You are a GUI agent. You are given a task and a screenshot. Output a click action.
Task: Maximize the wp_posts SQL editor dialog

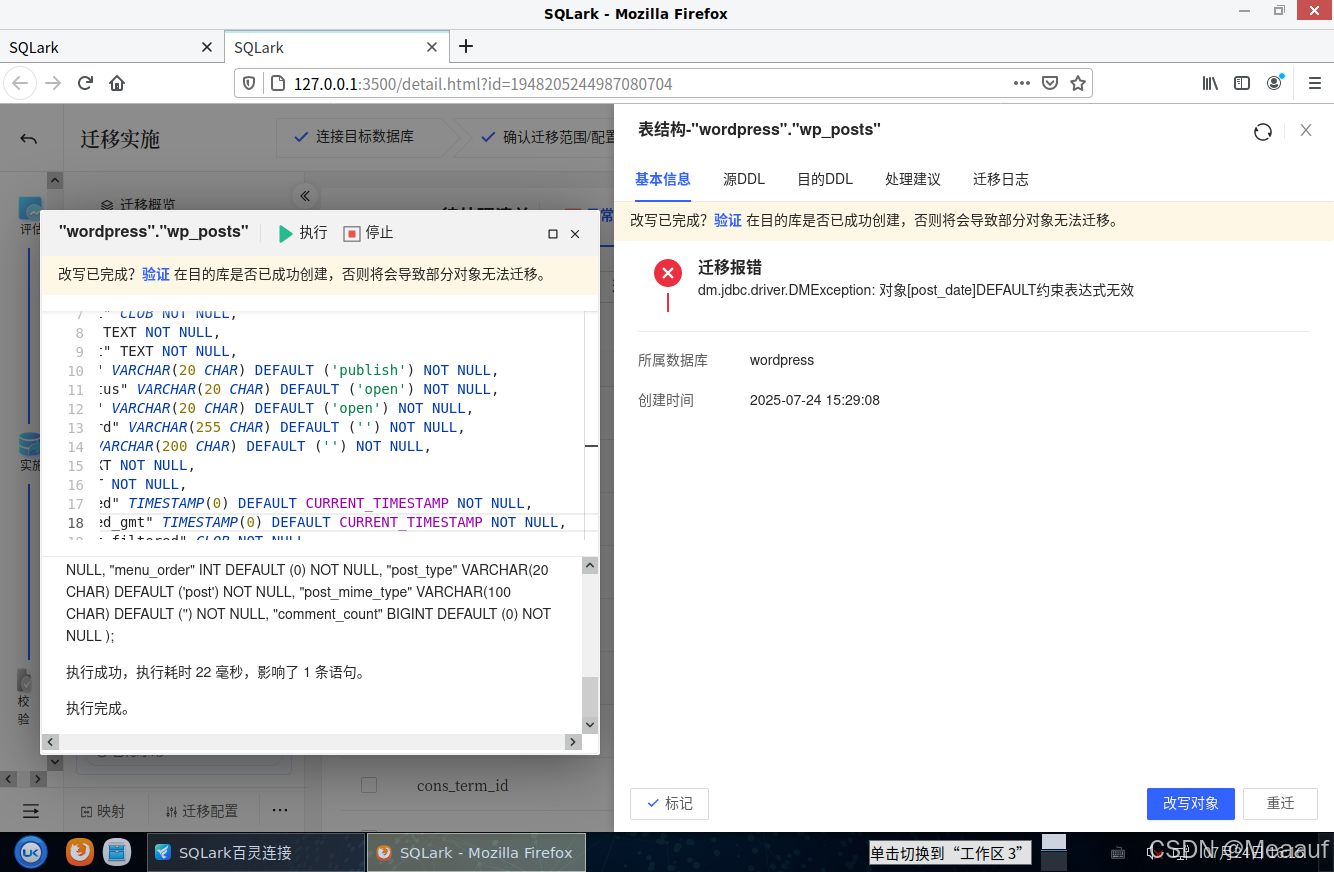click(x=553, y=234)
